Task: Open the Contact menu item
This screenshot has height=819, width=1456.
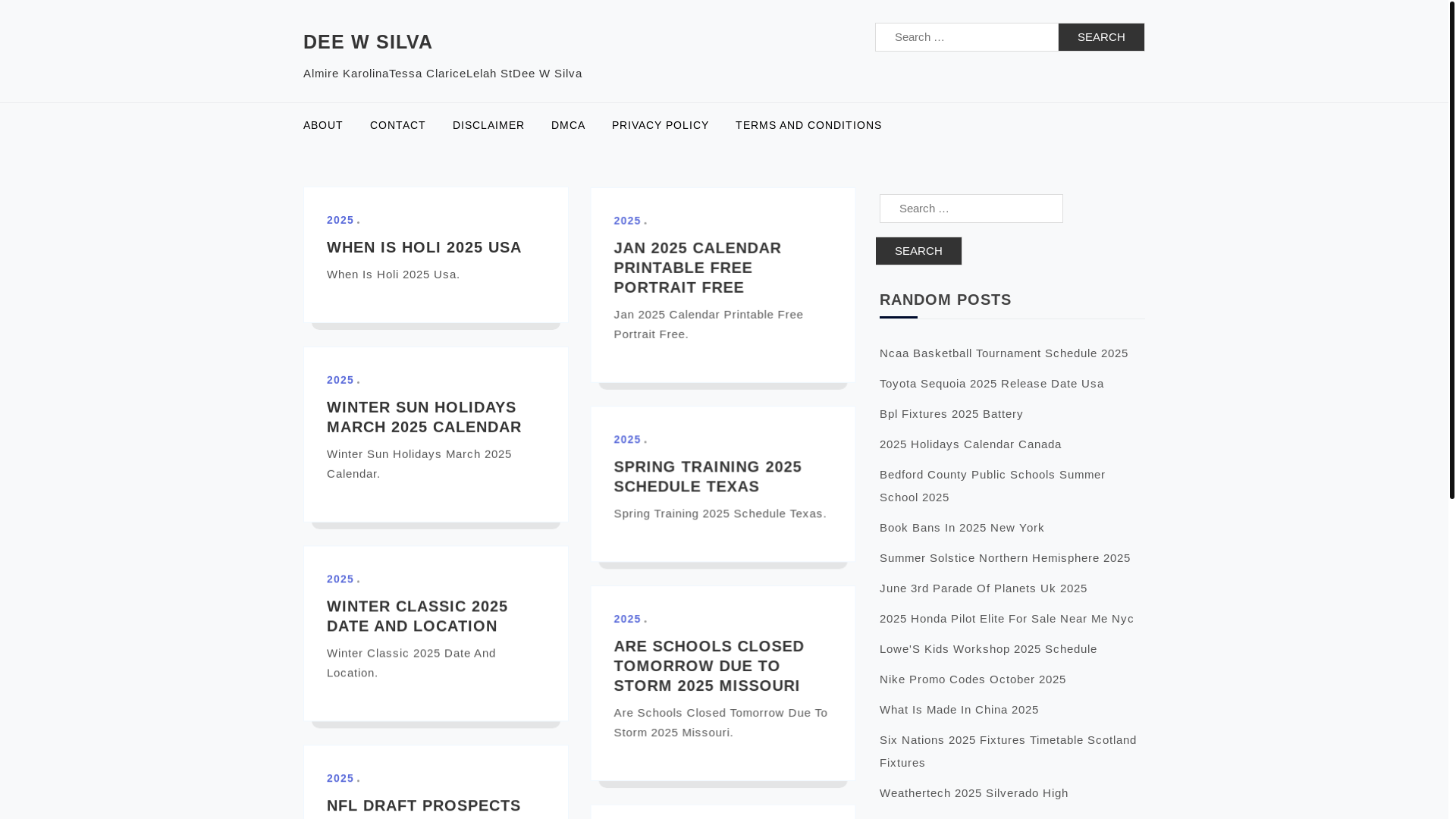Action: tap(397, 125)
